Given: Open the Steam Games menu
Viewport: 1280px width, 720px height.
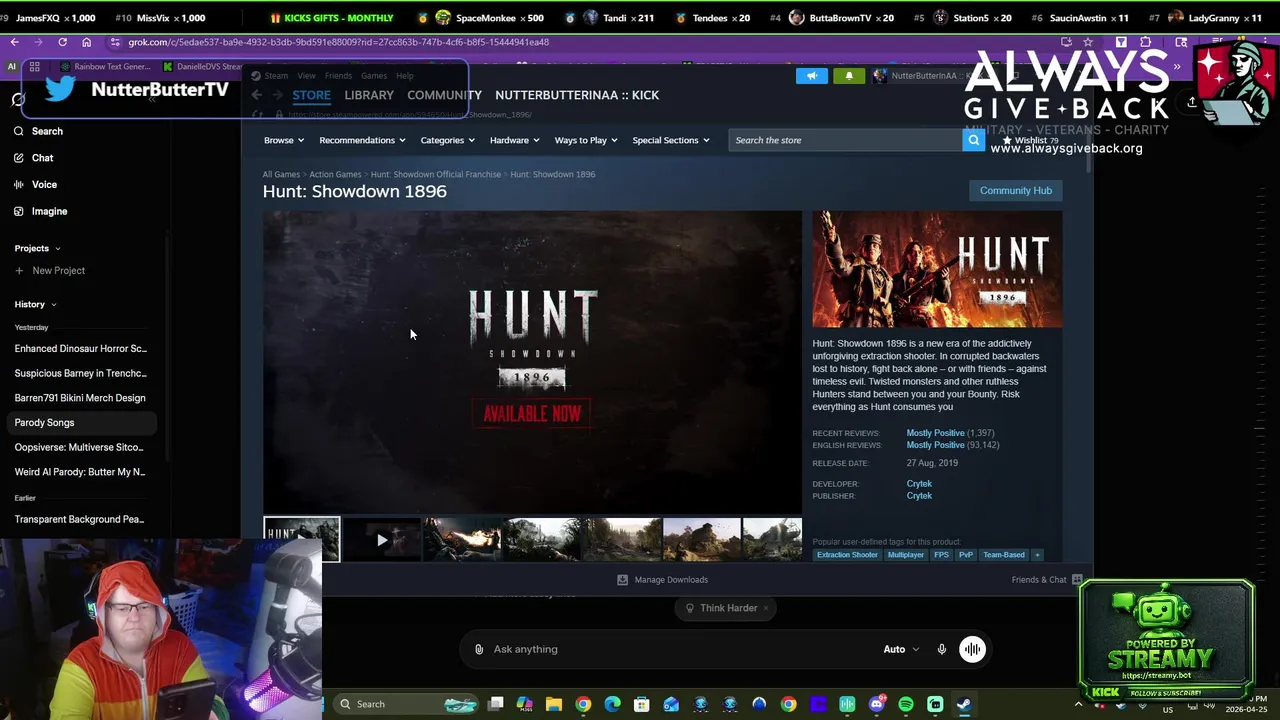Looking at the screenshot, I should [x=374, y=76].
